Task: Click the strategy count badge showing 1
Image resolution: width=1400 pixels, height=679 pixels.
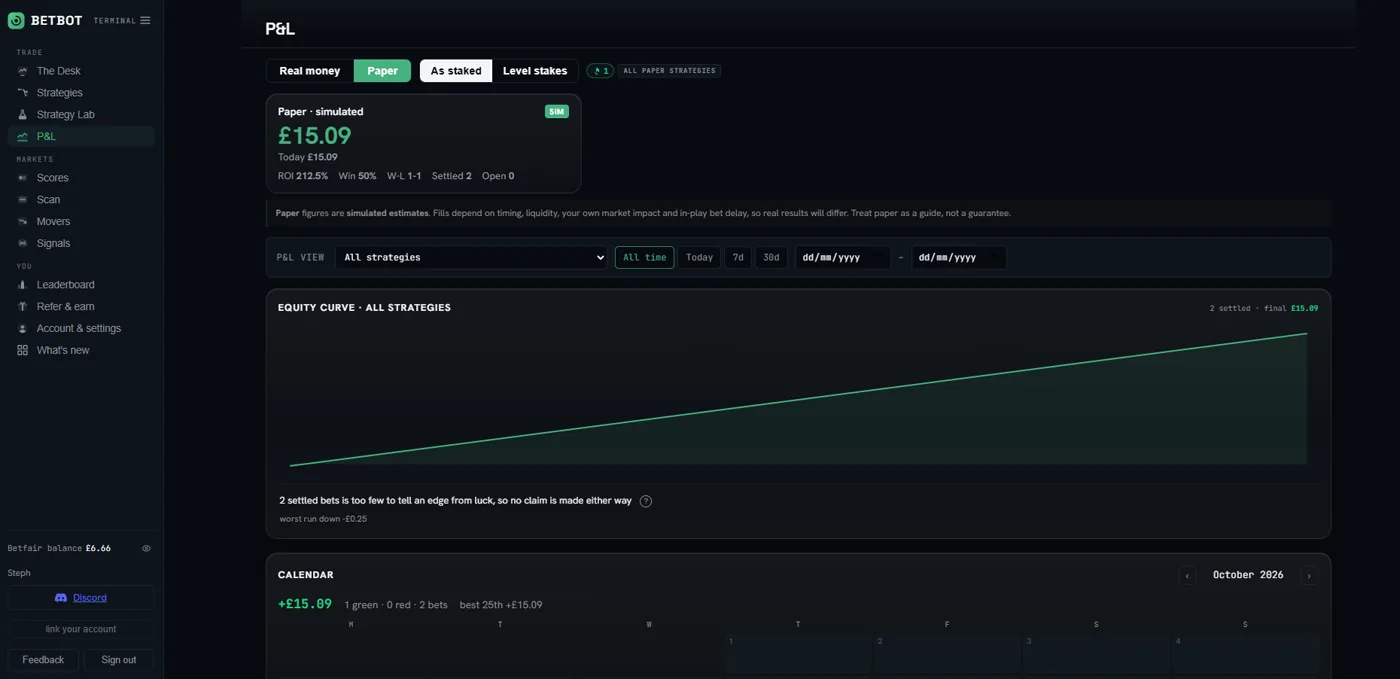Action: point(600,71)
